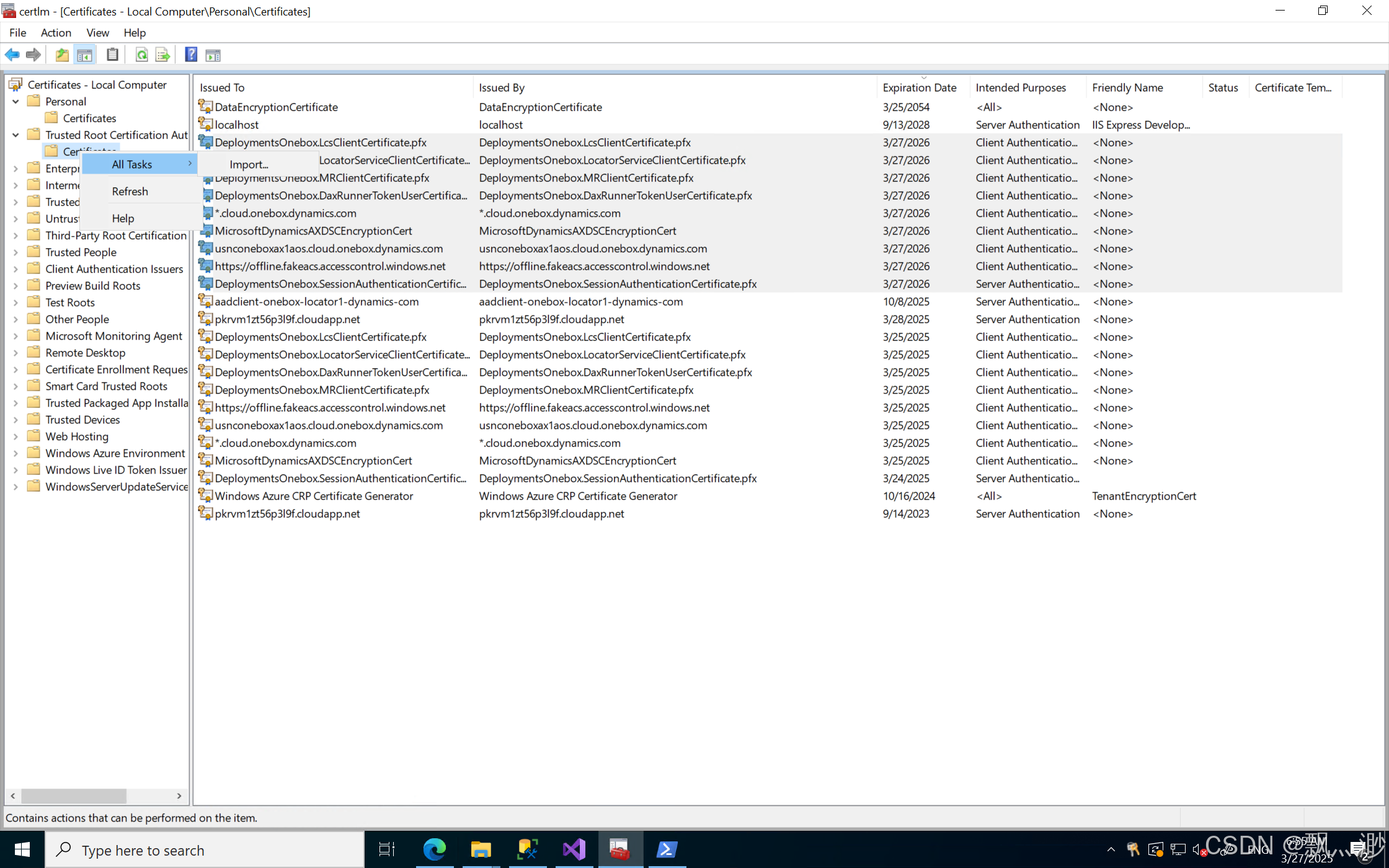Open the blue Help toolbar icon

click(x=191, y=55)
